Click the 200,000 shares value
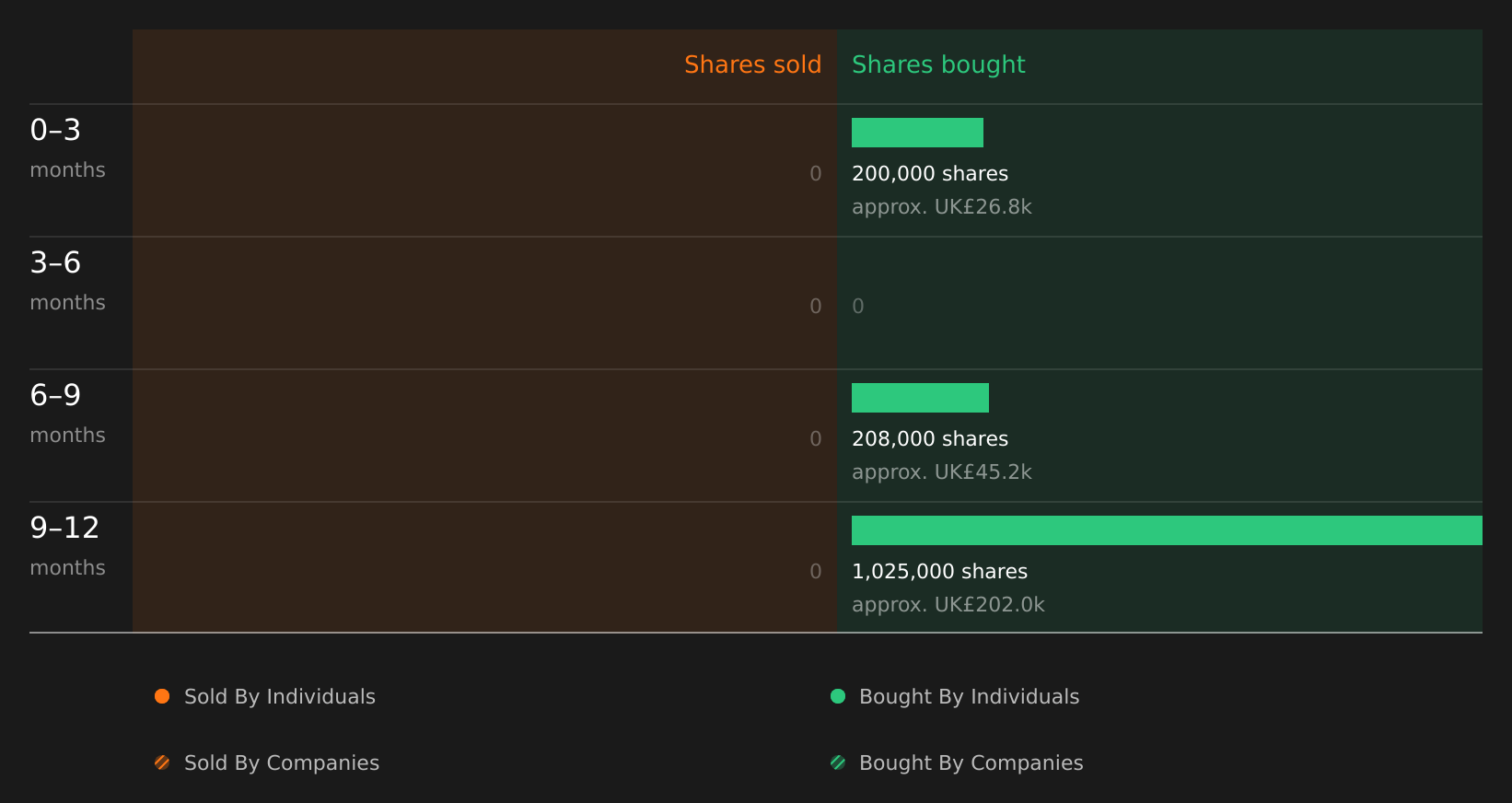 pyautogui.click(x=930, y=174)
